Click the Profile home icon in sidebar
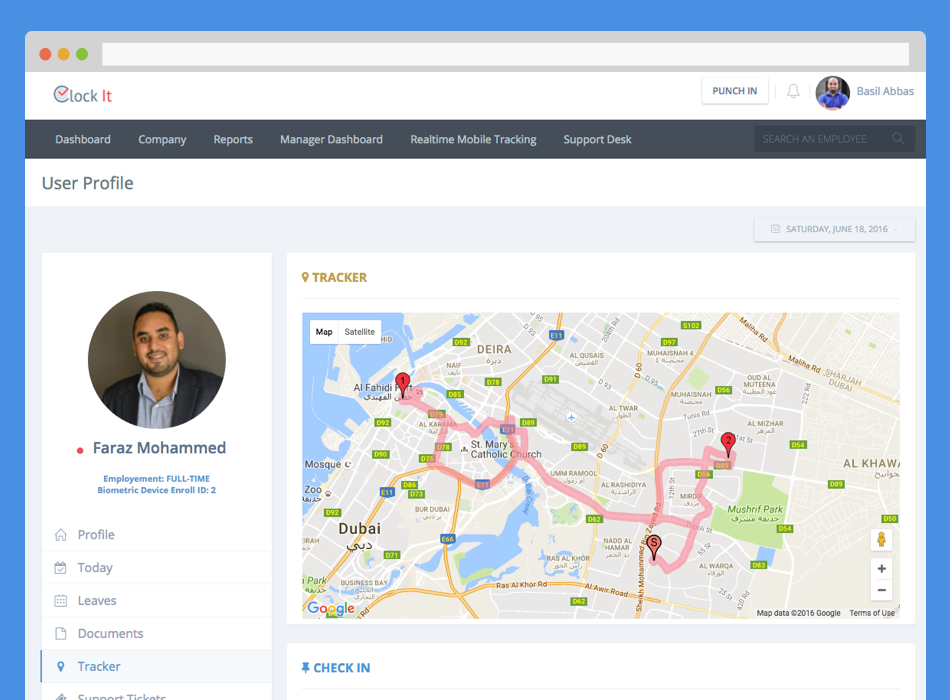 pyautogui.click(x=61, y=535)
